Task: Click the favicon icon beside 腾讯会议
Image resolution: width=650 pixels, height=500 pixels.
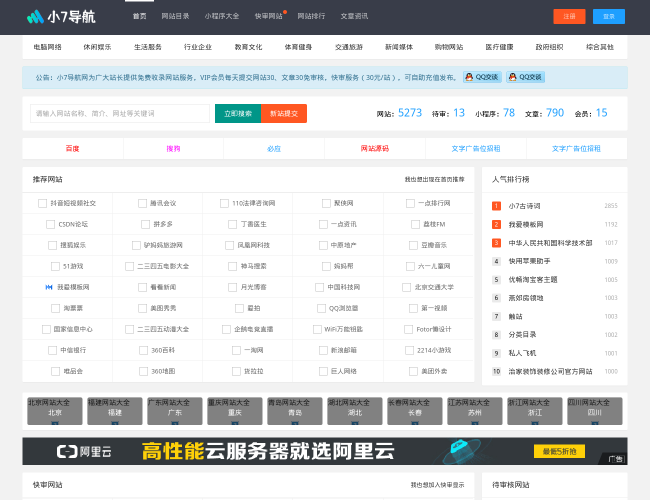Action: (142, 203)
